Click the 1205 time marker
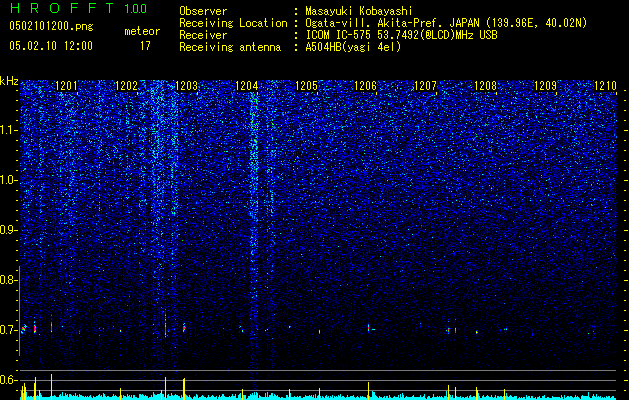 pos(306,86)
